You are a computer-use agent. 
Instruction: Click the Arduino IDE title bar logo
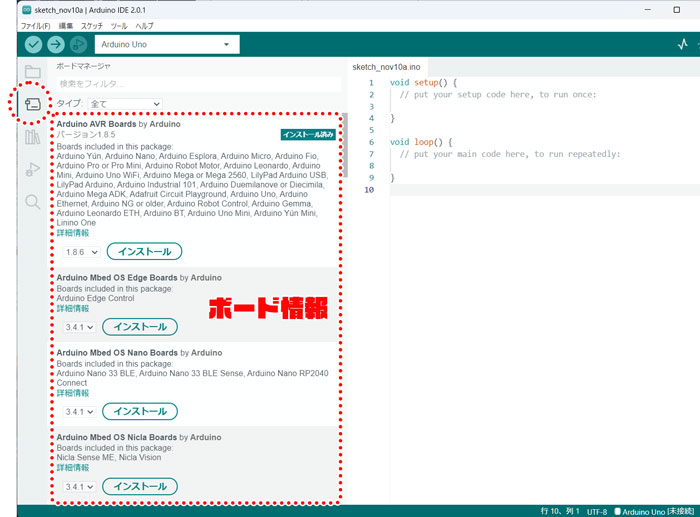point(26,10)
